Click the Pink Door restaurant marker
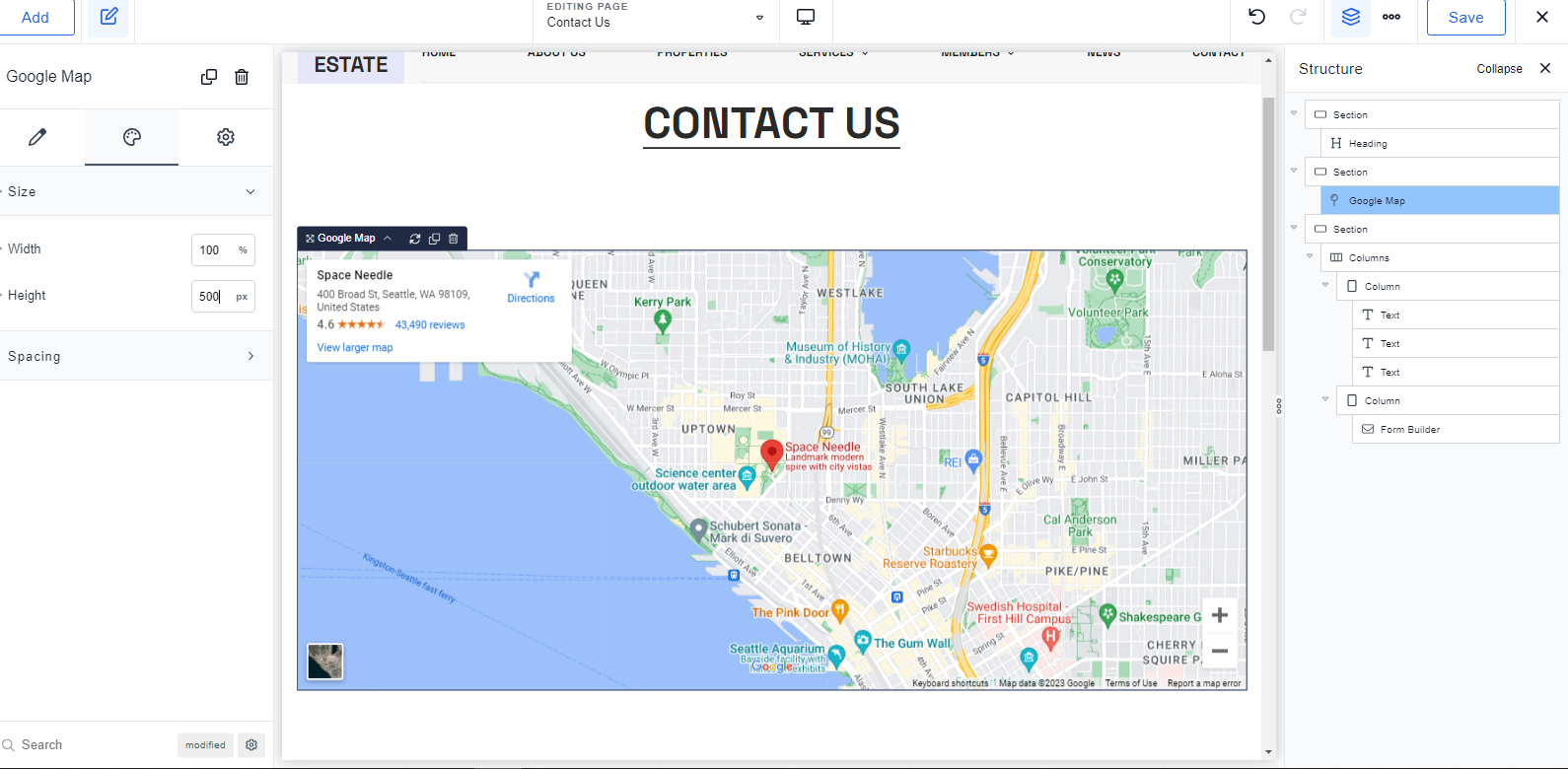Screen dimensions: 1568x769 coord(839,610)
